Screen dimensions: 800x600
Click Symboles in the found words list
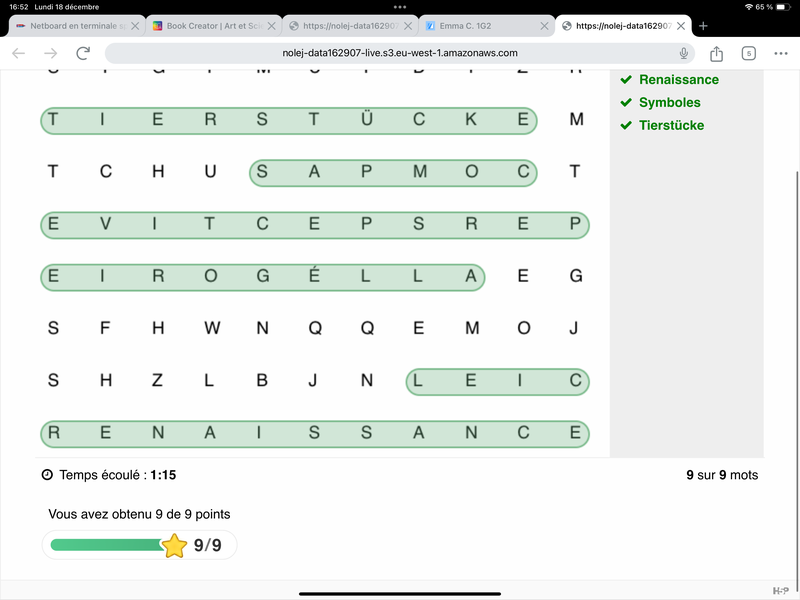click(669, 102)
